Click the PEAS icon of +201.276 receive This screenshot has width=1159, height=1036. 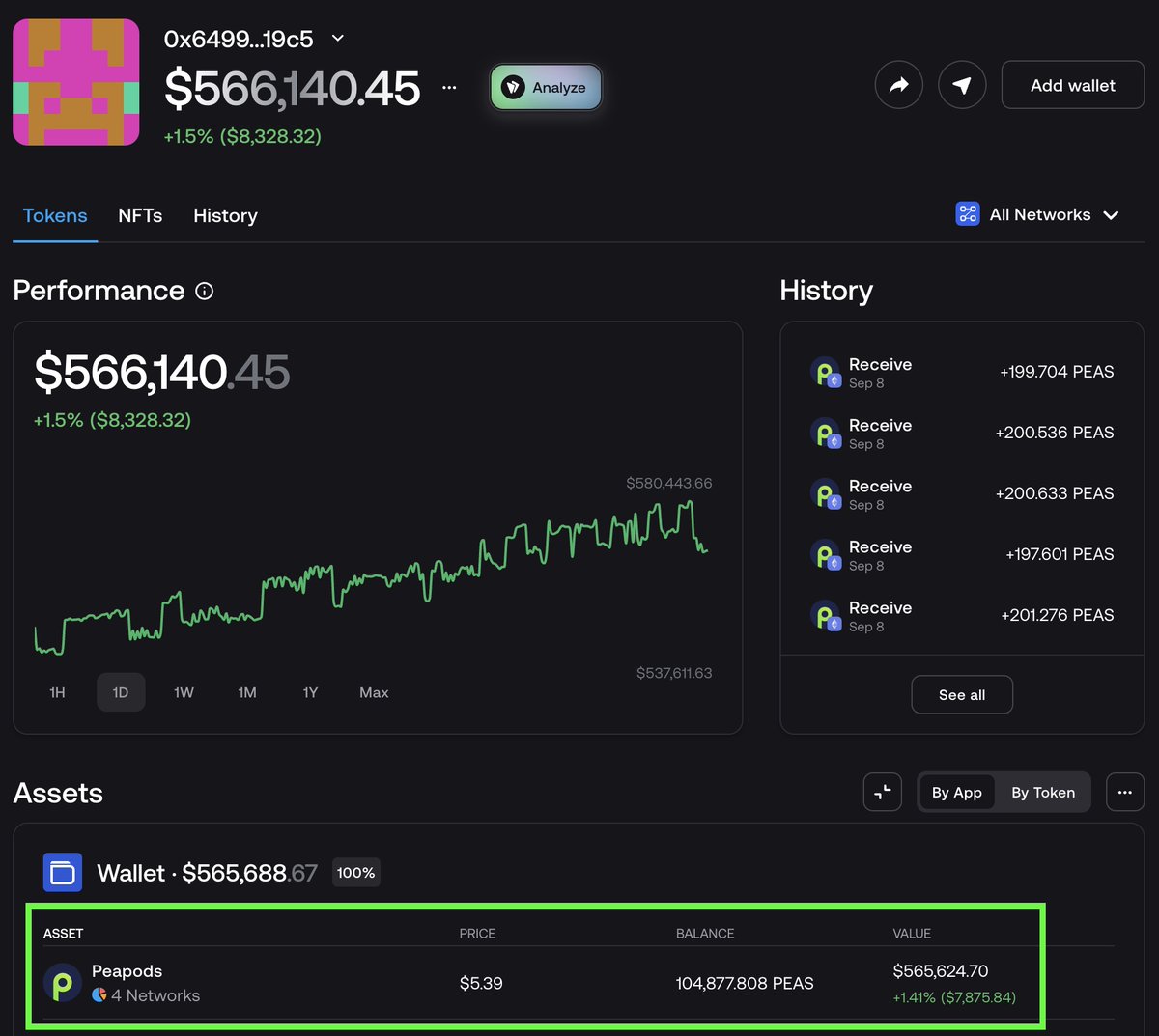coord(826,616)
